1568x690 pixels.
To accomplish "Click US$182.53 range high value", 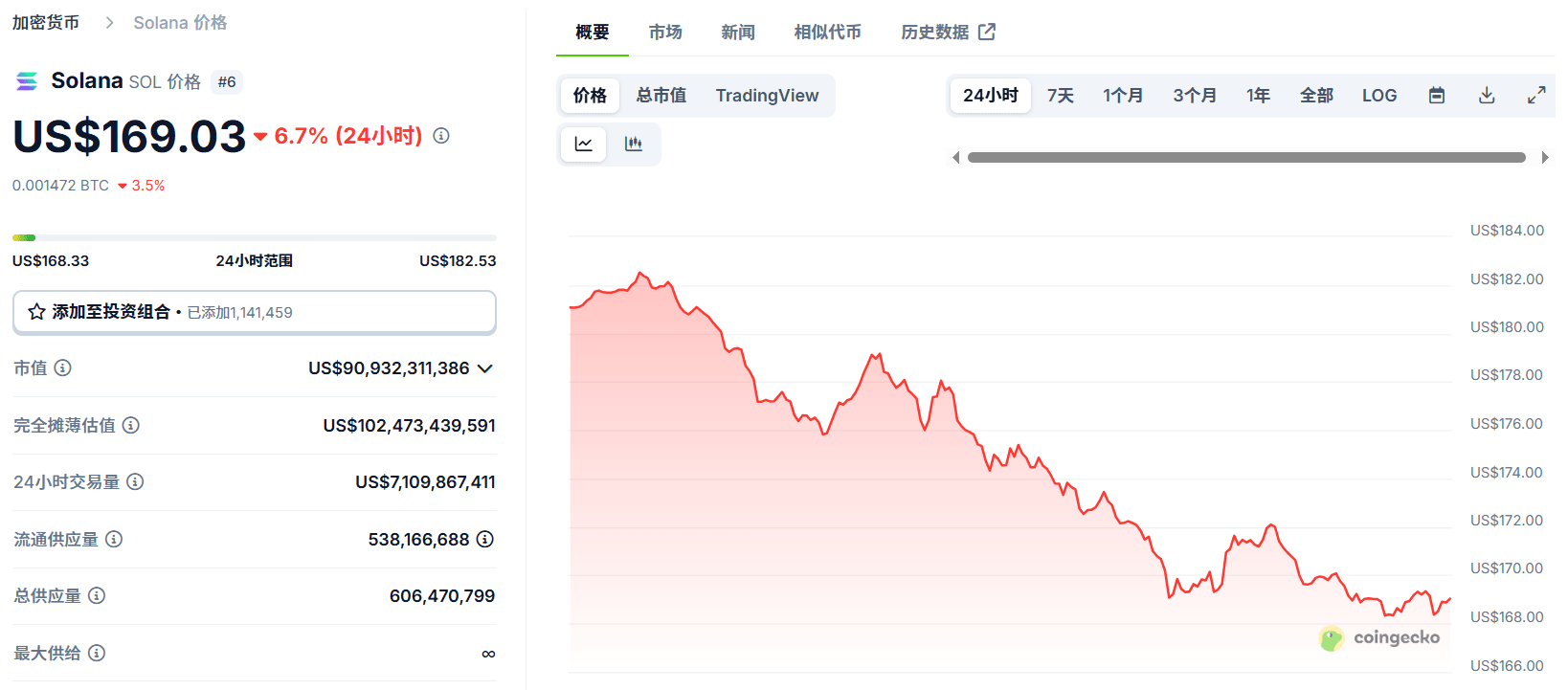I will [x=458, y=261].
